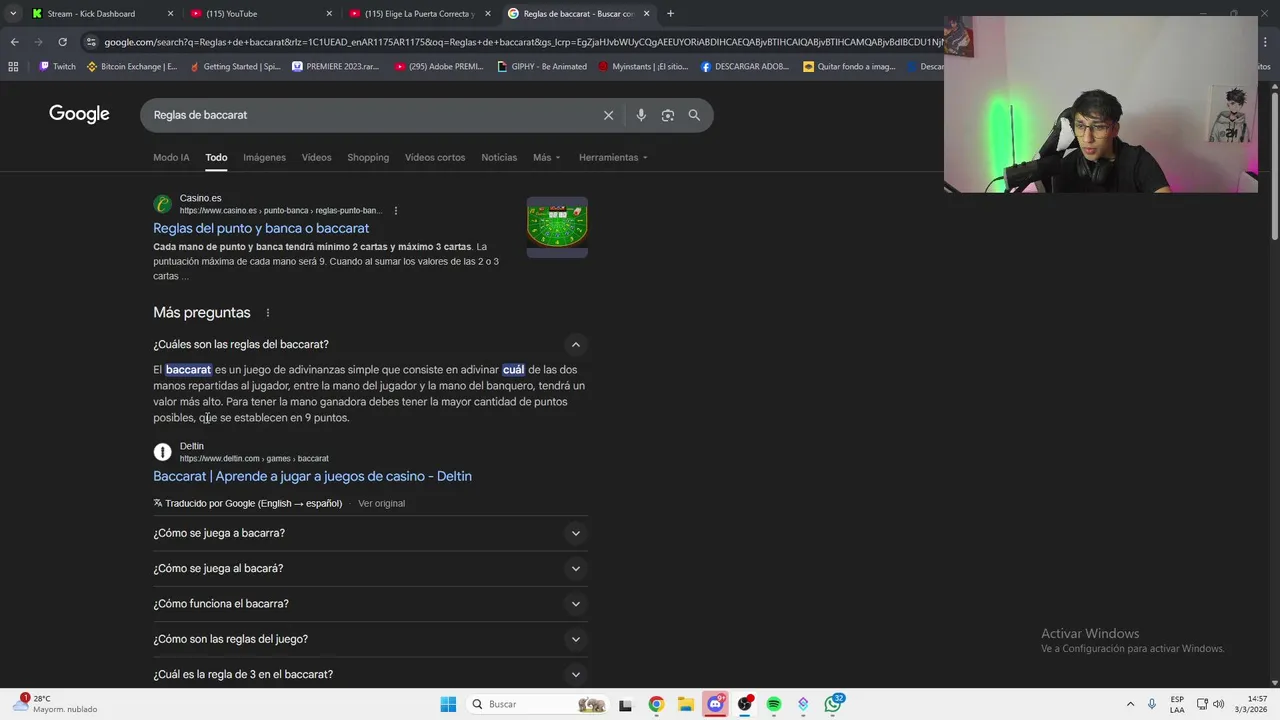
Task: Open the DESCARGAR ADOB... bookmark
Action: pyautogui.click(x=745, y=67)
